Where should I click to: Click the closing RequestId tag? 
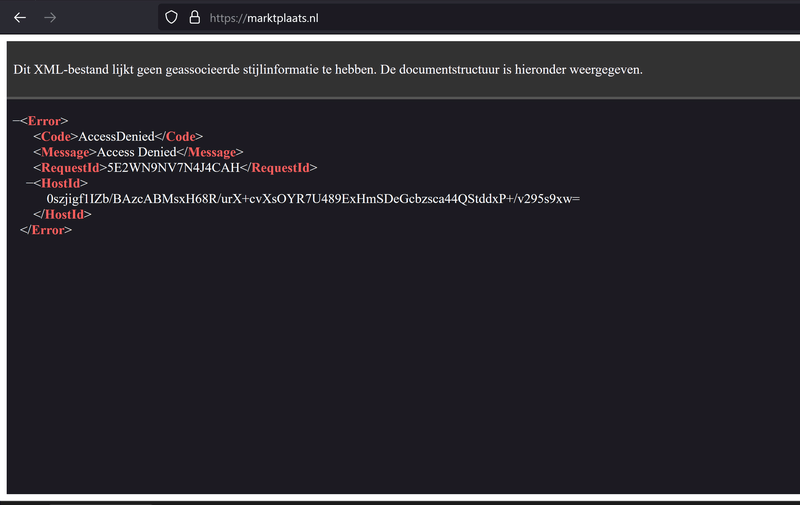pos(277,167)
